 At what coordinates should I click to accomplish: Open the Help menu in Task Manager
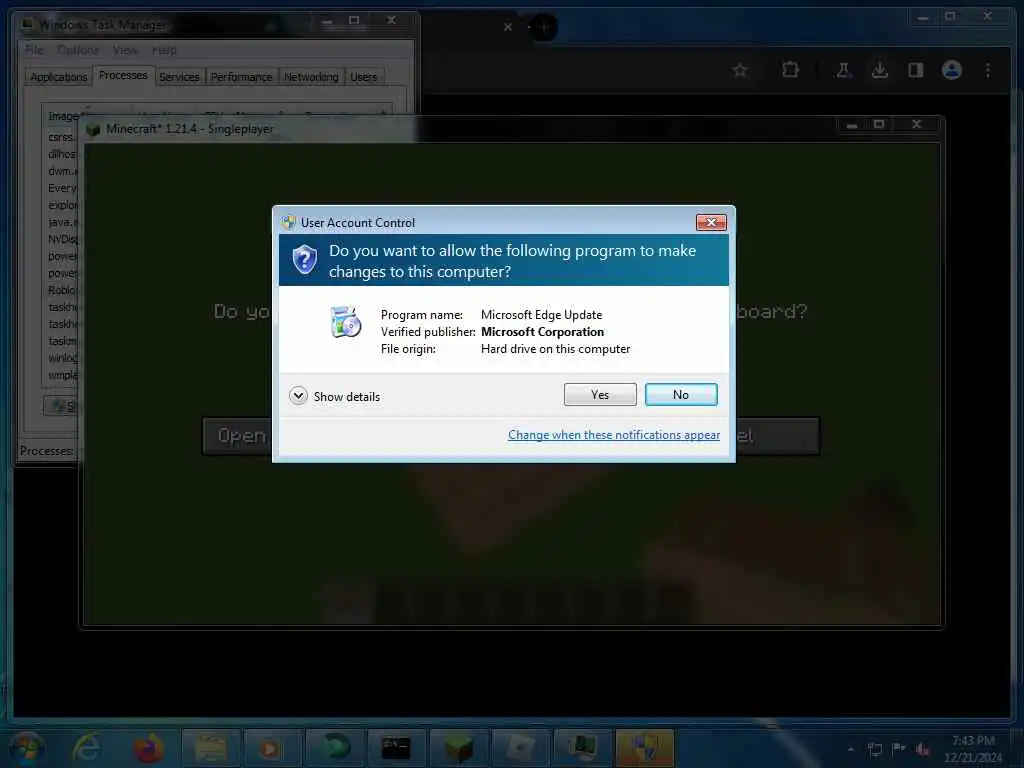click(x=164, y=50)
